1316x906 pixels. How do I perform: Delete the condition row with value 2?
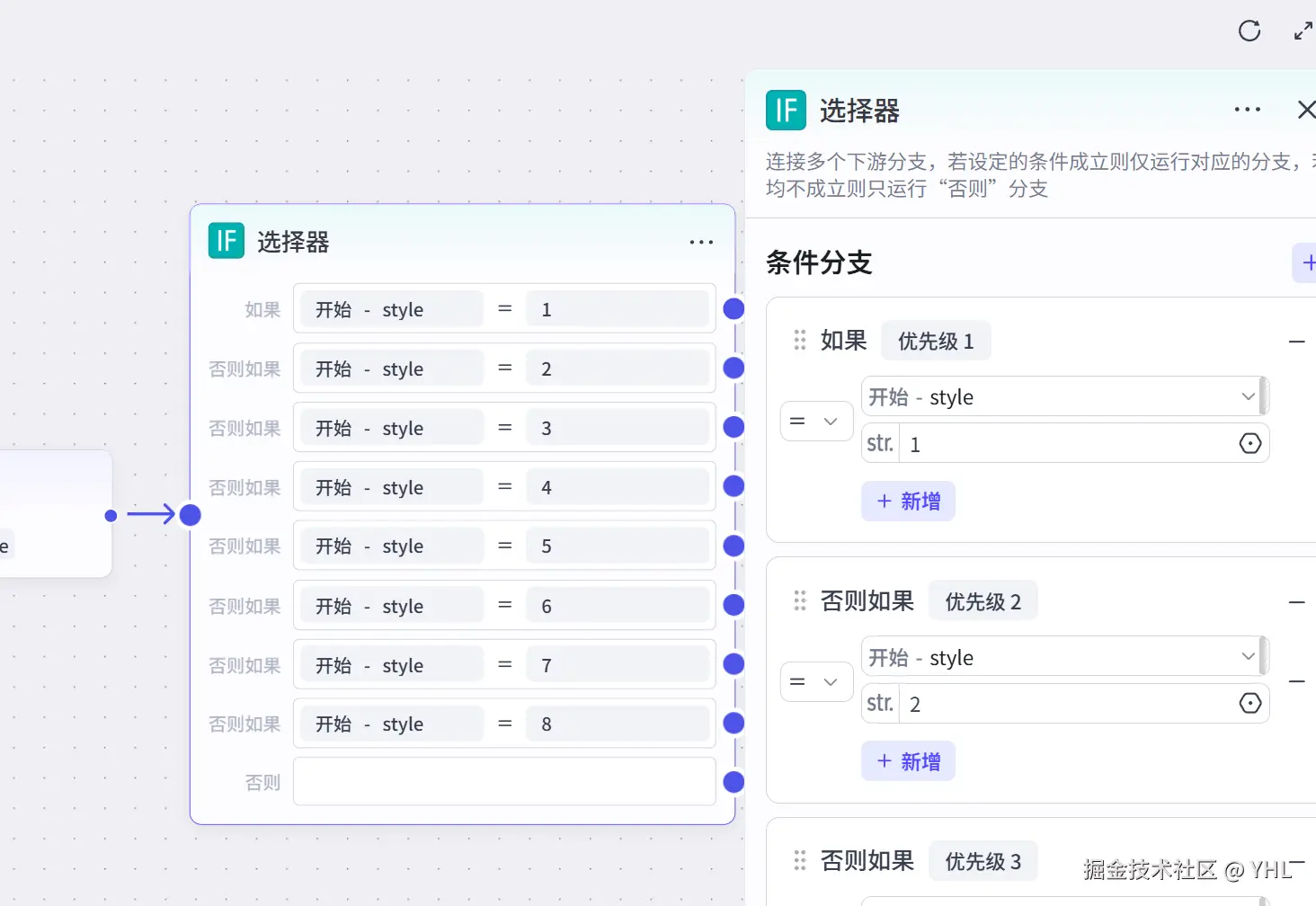click(x=1296, y=681)
